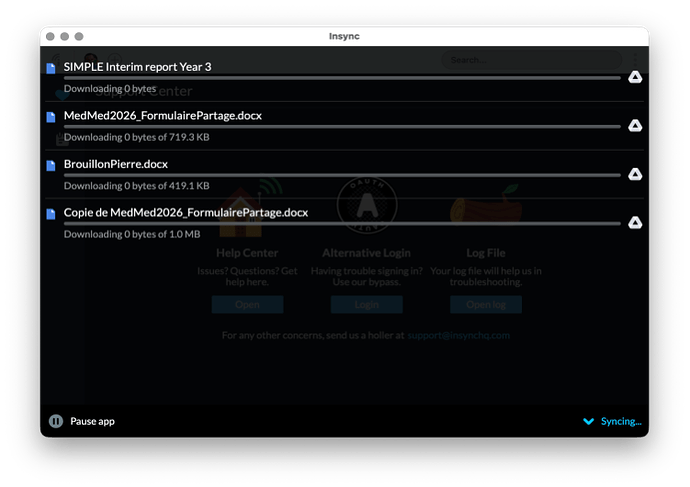690x487 pixels.
Task: Click the dimmed Login button under Alternative Login
Action: click(367, 304)
